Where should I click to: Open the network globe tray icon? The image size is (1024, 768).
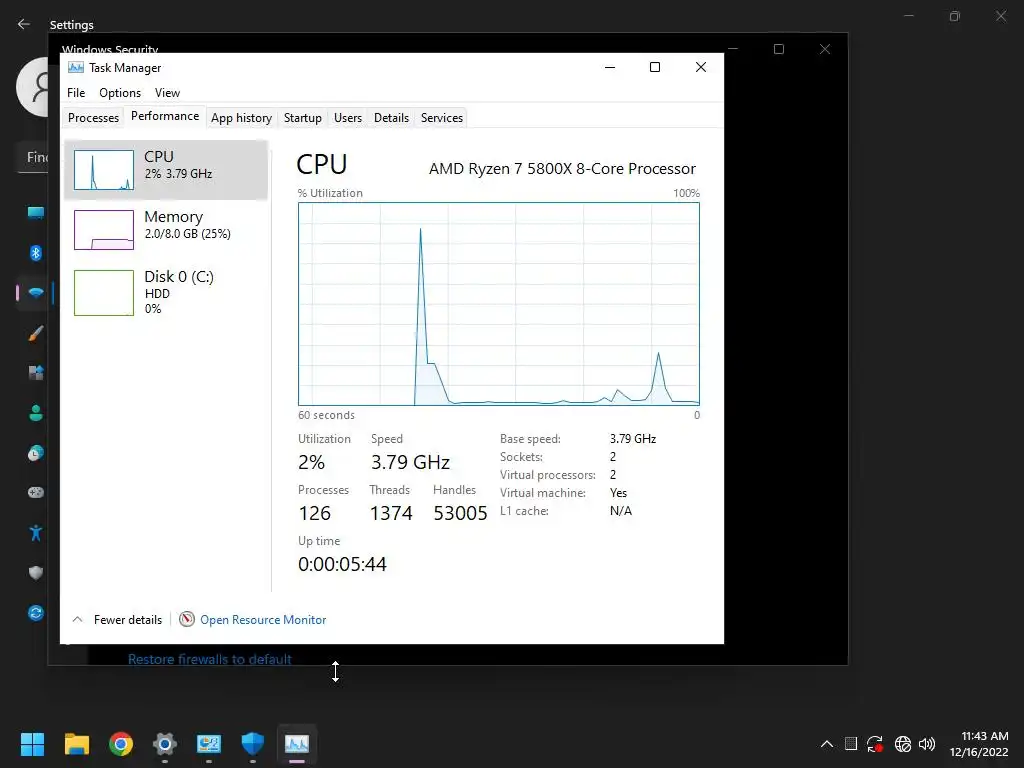tap(903, 744)
